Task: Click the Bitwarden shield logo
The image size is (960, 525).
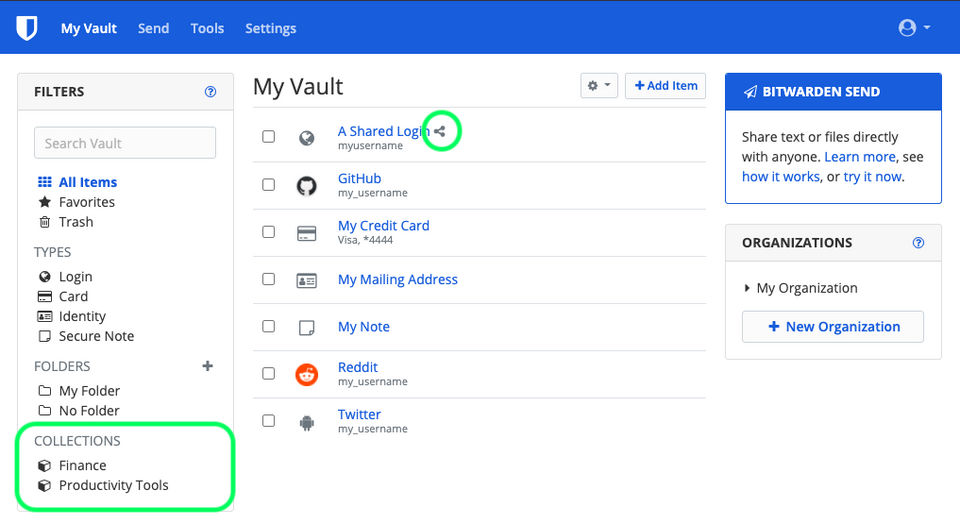Action: pyautogui.click(x=26, y=28)
